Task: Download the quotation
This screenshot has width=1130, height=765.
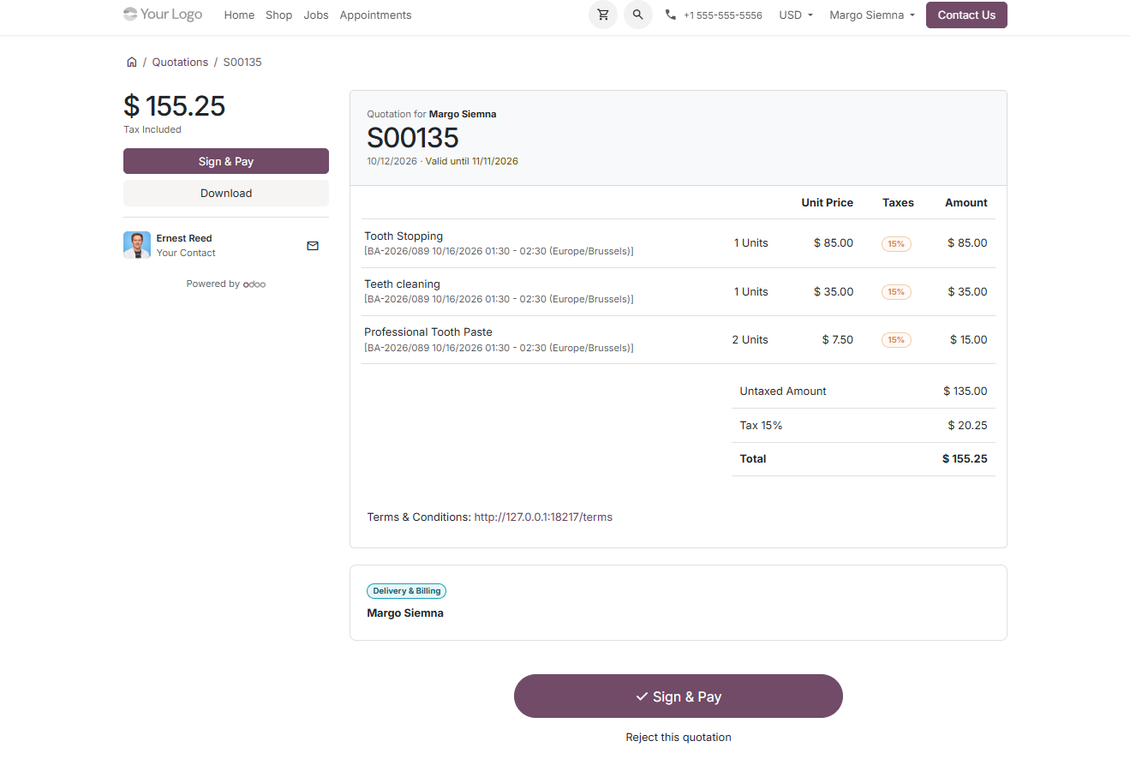Action: pyautogui.click(x=226, y=193)
